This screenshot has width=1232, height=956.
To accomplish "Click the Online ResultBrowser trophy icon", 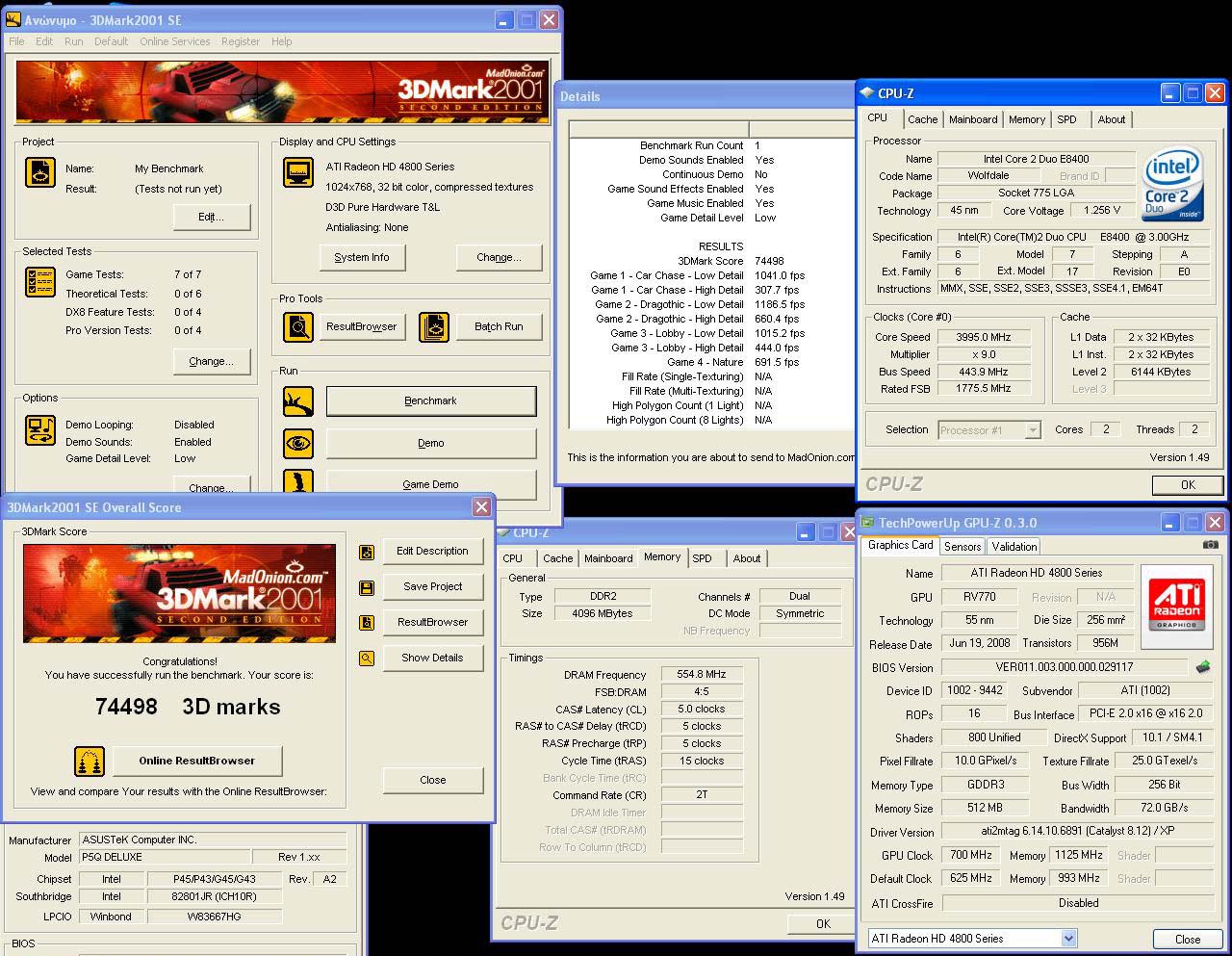I will click(90, 762).
